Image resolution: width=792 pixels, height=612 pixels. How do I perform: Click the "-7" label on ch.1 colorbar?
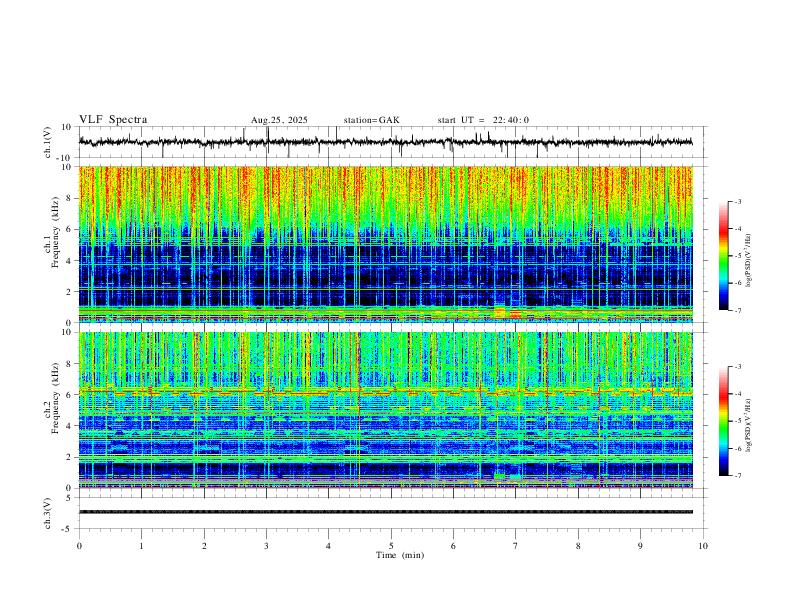click(738, 311)
